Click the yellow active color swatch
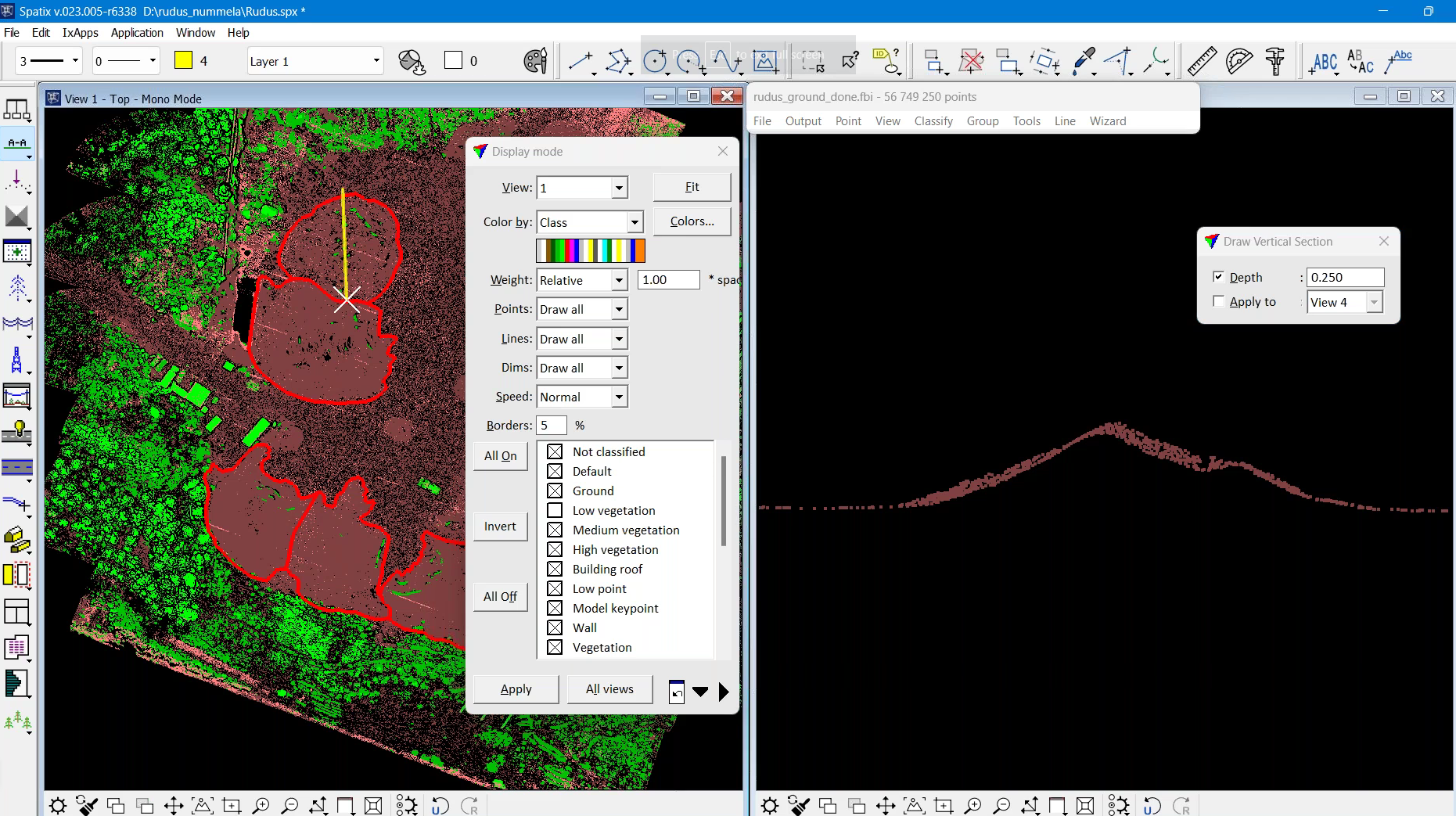Image resolution: width=1456 pixels, height=816 pixels. pyautogui.click(x=183, y=61)
